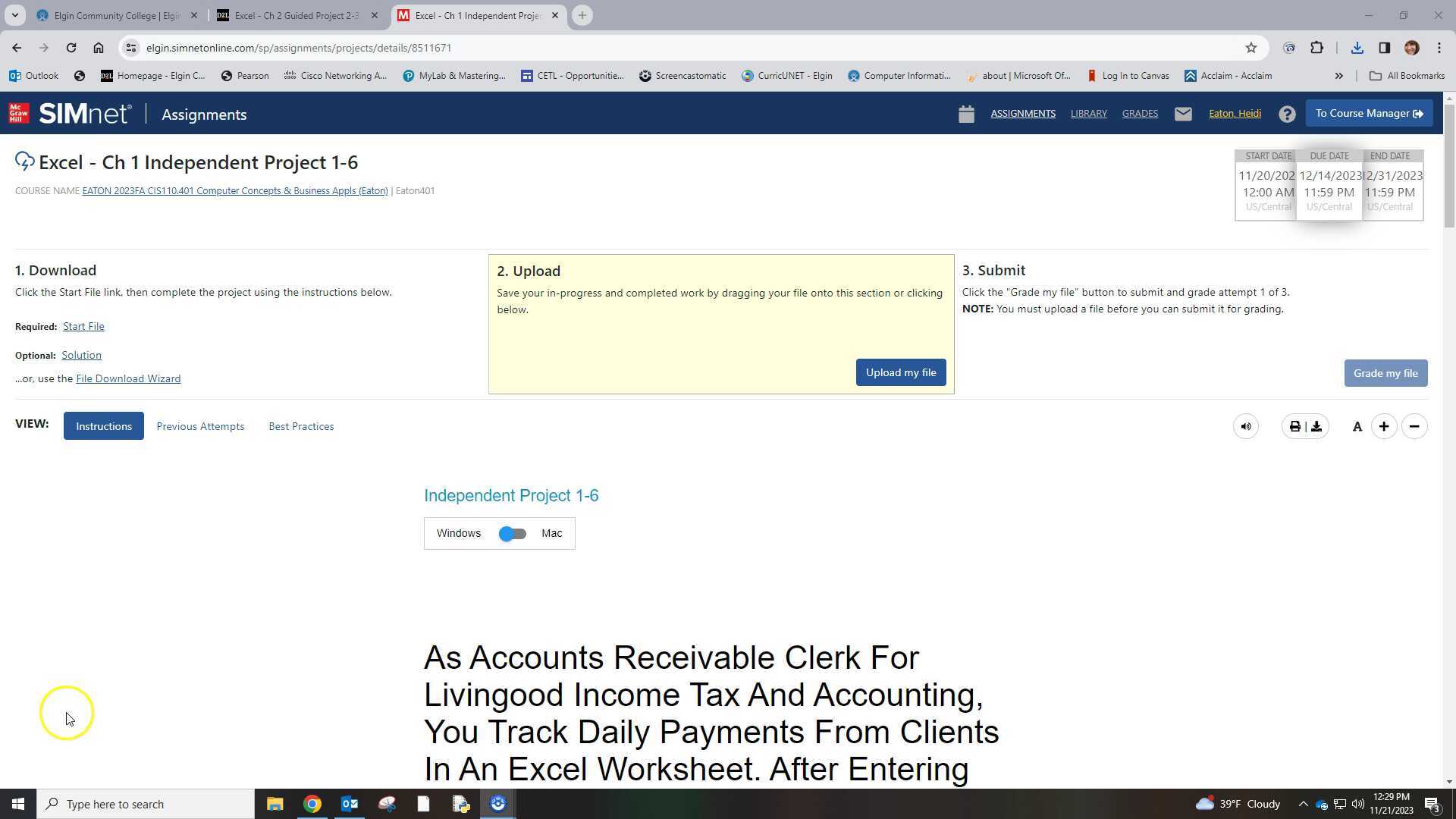Increase text size with plus icon
The height and width of the screenshot is (819, 1456).
click(x=1384, y=427)
